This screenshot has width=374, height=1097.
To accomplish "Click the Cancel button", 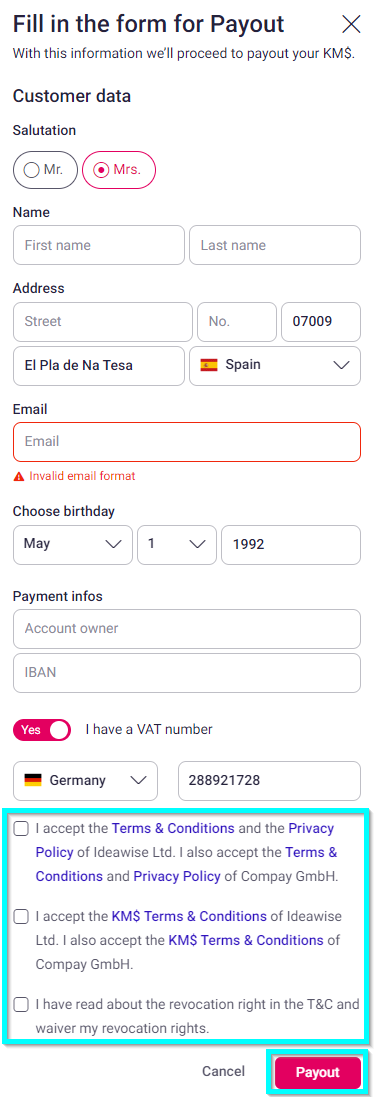I will (x=224, y=1071).
